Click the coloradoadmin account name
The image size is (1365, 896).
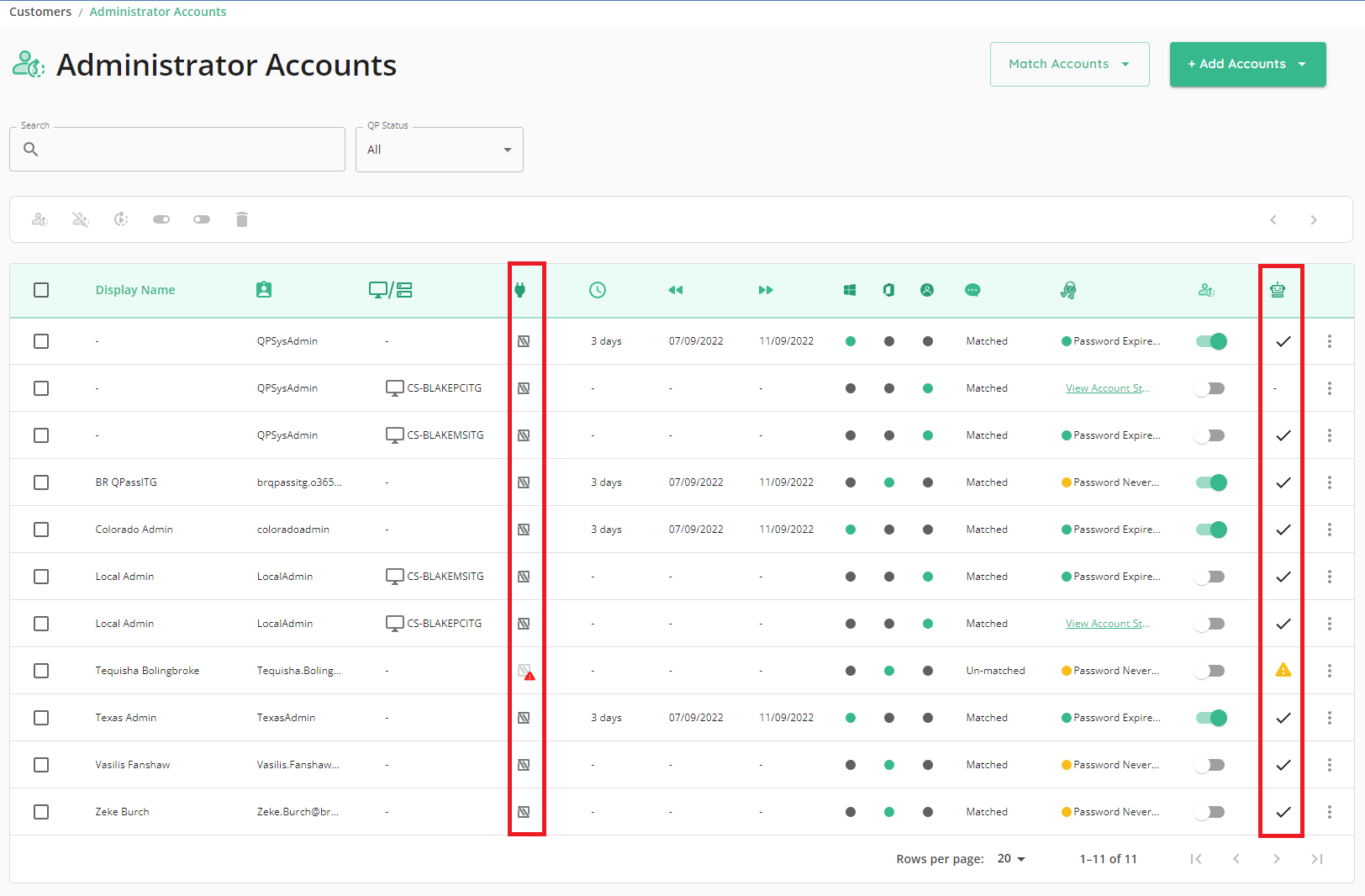293,530
